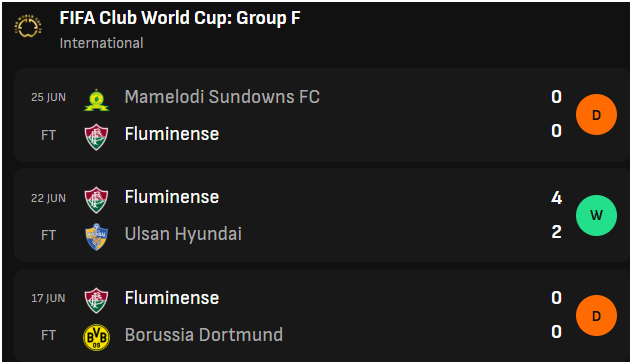Viewport: 632px width, 364px height.
Task: Click Fluminense crest in the 25 Jun match
Action: (96, 137)
